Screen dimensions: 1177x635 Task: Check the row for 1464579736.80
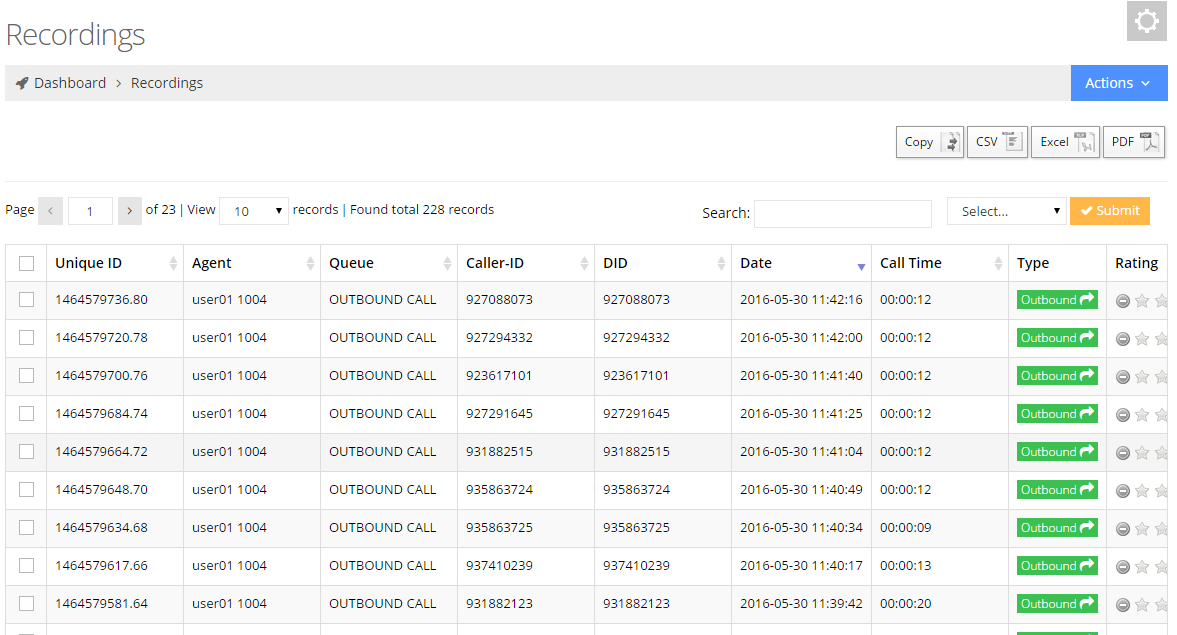coord(27,300)
